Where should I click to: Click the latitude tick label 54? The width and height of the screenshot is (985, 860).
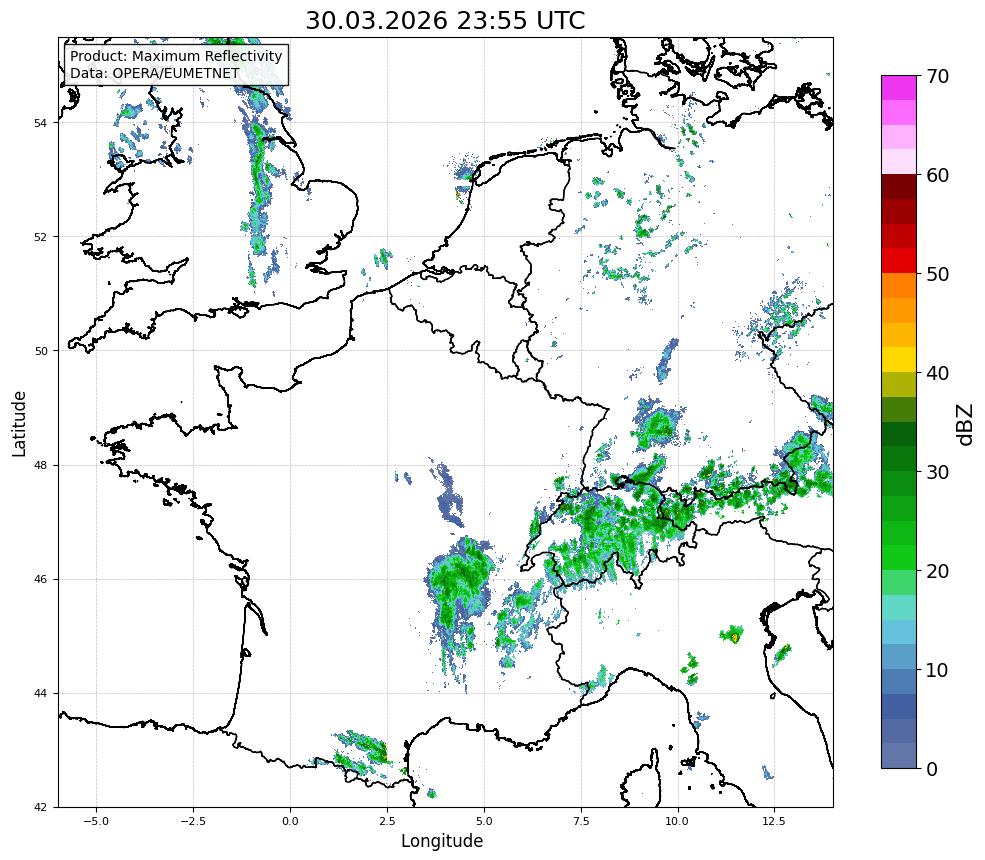tap(41, 123)
